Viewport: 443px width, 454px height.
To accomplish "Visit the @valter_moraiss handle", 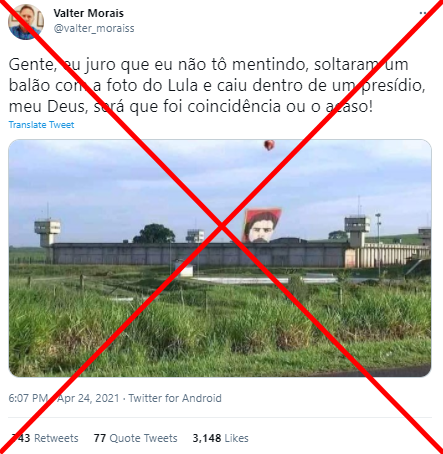I will tap(94, 28).
